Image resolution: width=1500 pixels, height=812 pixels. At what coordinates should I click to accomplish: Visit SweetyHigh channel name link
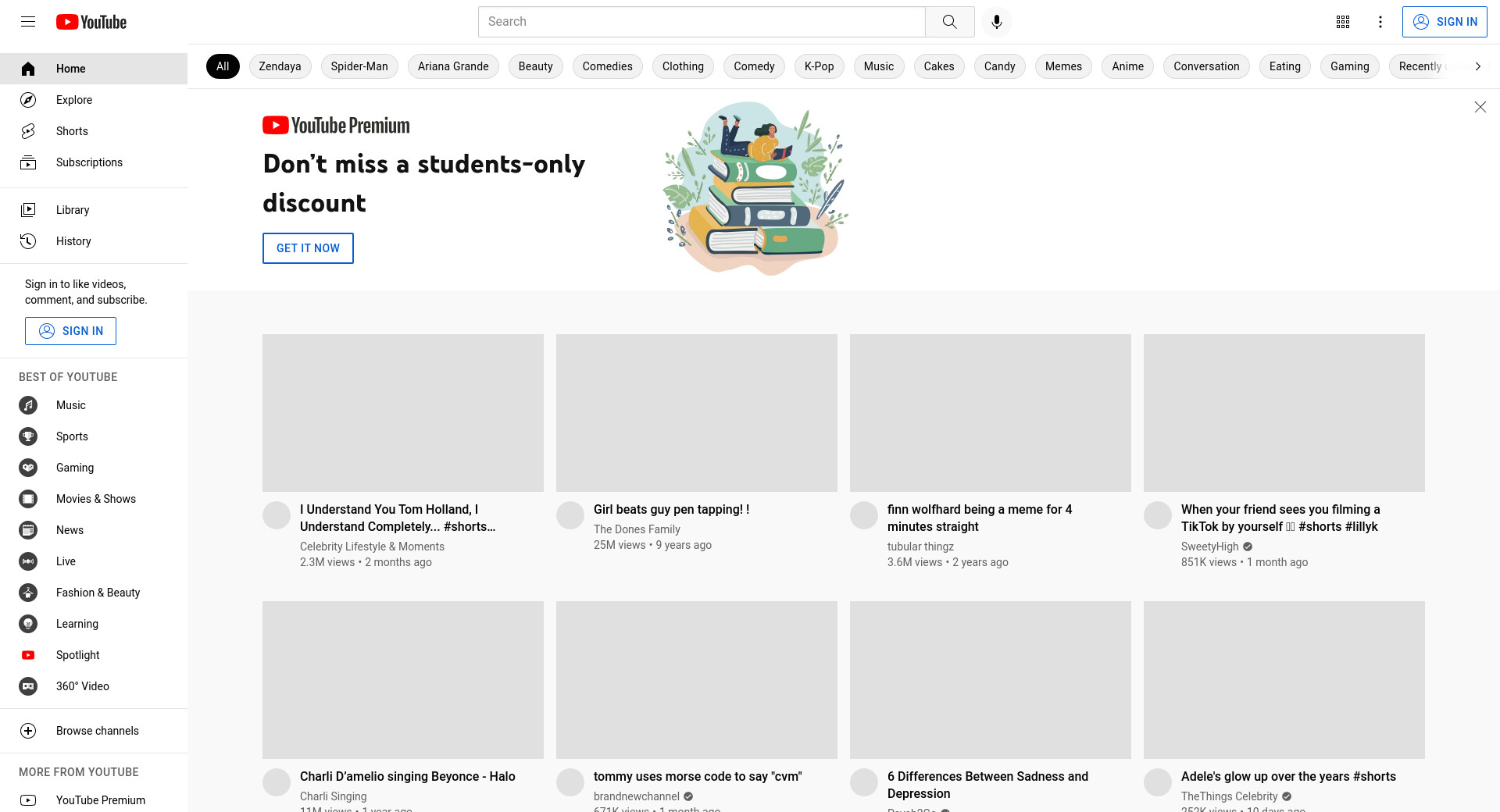point(1210,547)
